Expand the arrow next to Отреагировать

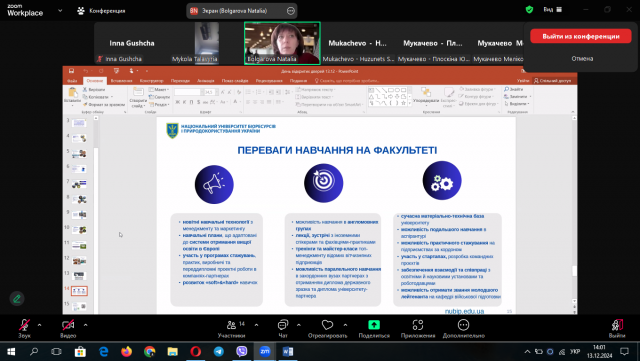345,325
